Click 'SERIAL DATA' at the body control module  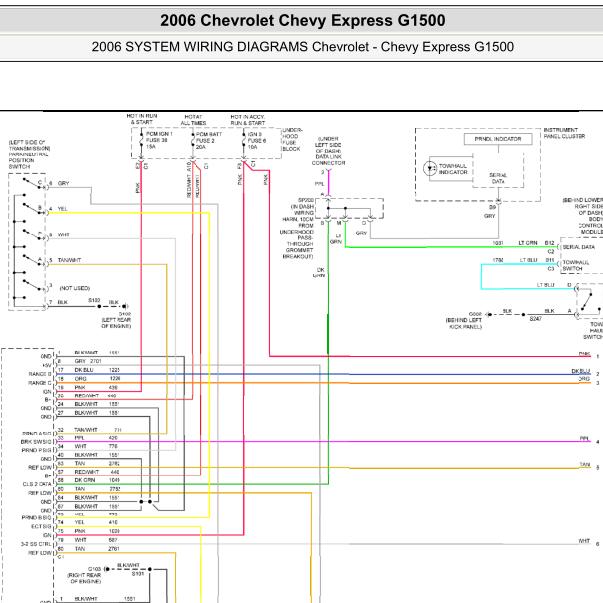click(x=579, y=247)
